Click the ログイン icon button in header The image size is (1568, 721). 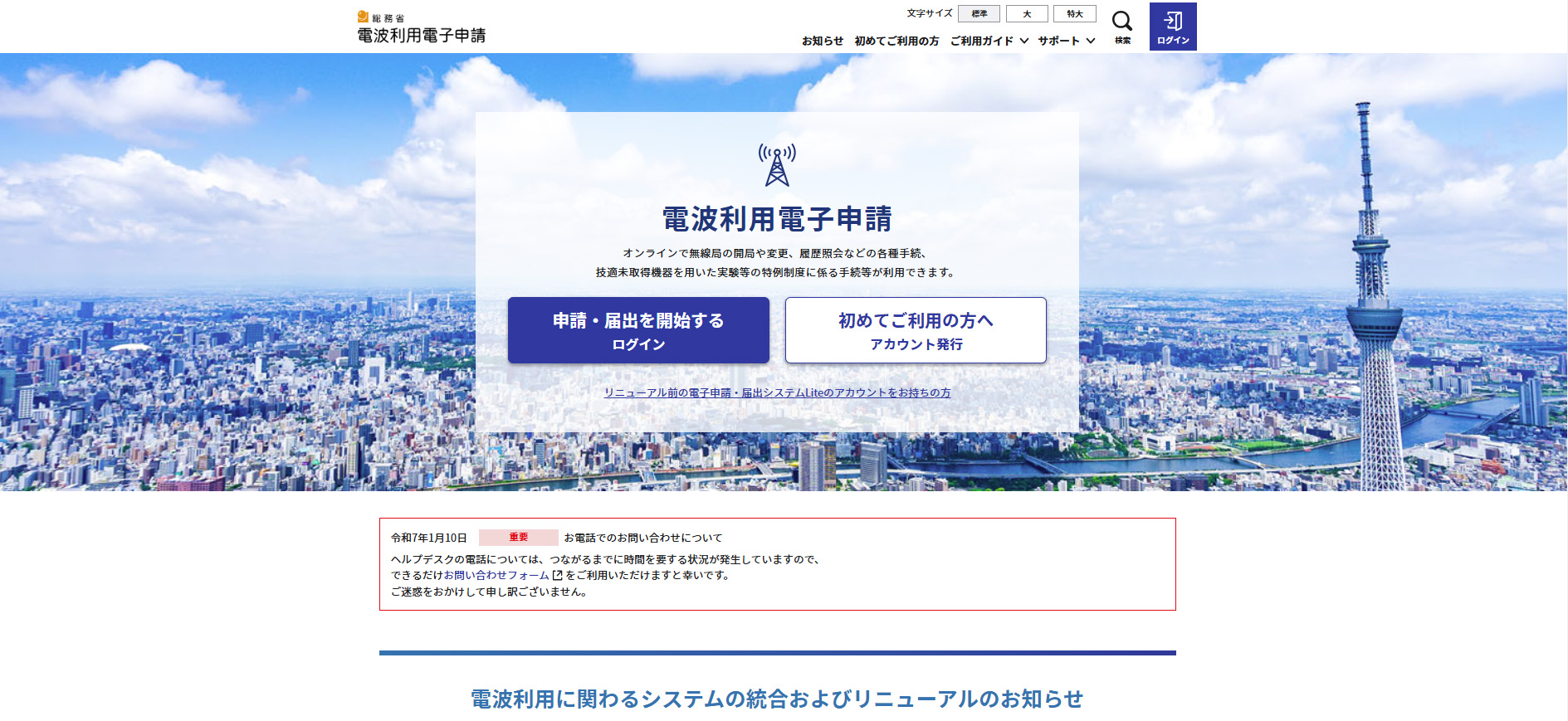1173,27
